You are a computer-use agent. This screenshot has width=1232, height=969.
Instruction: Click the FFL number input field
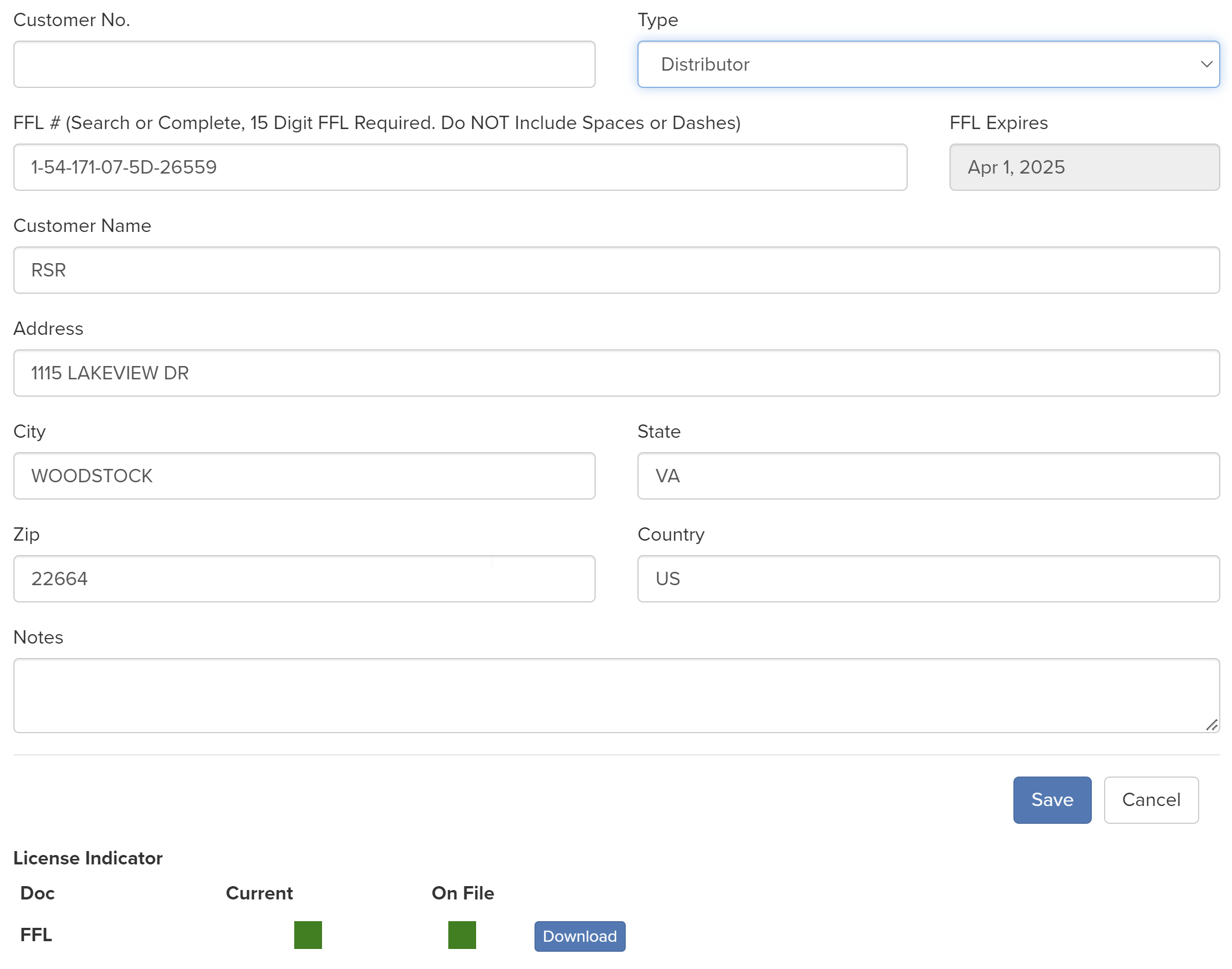[459, 167]
